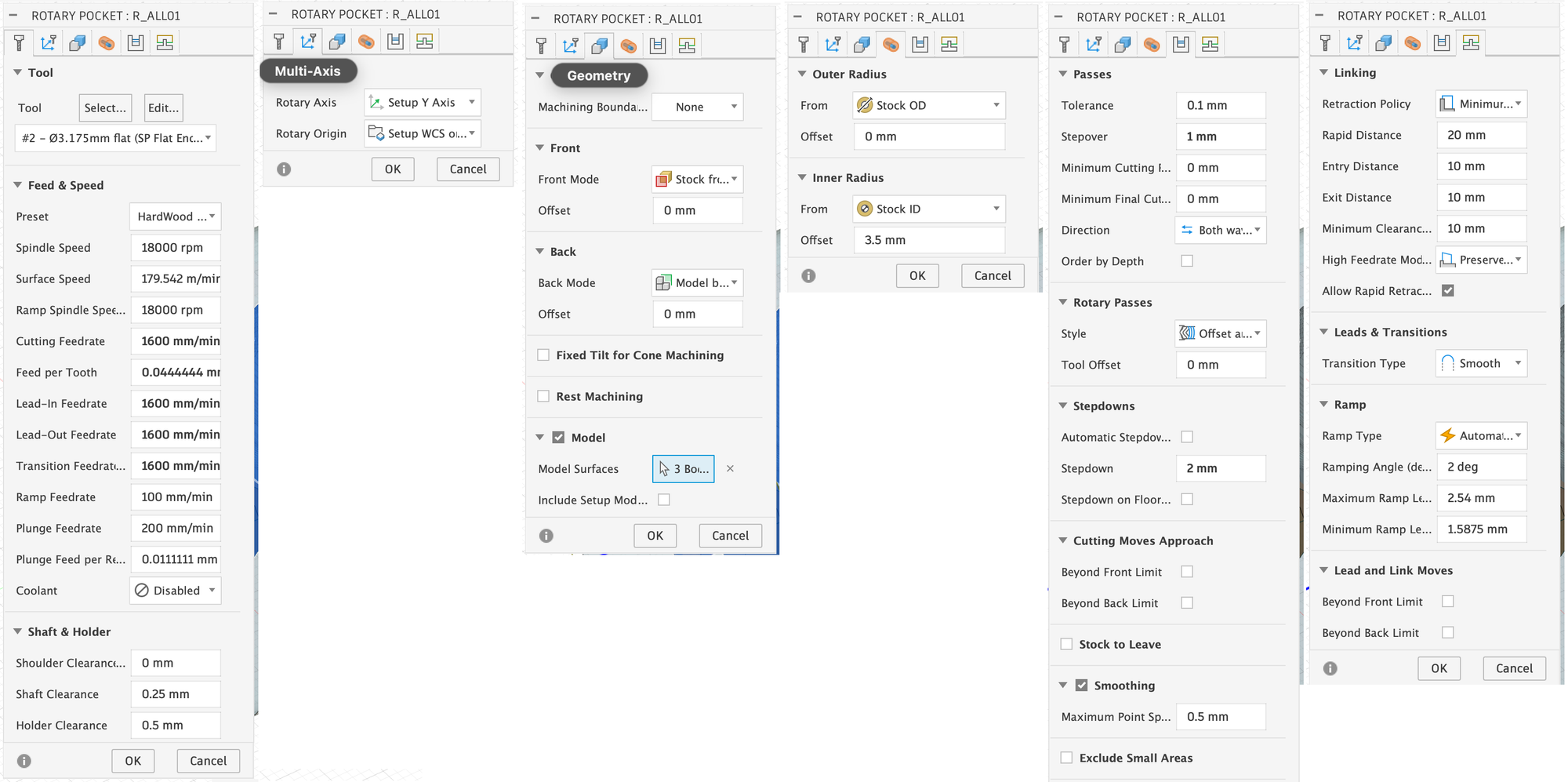Click info icon in the Outer Radius panel
This screenshot has height=782, width=1568.
tap(808, 276)
